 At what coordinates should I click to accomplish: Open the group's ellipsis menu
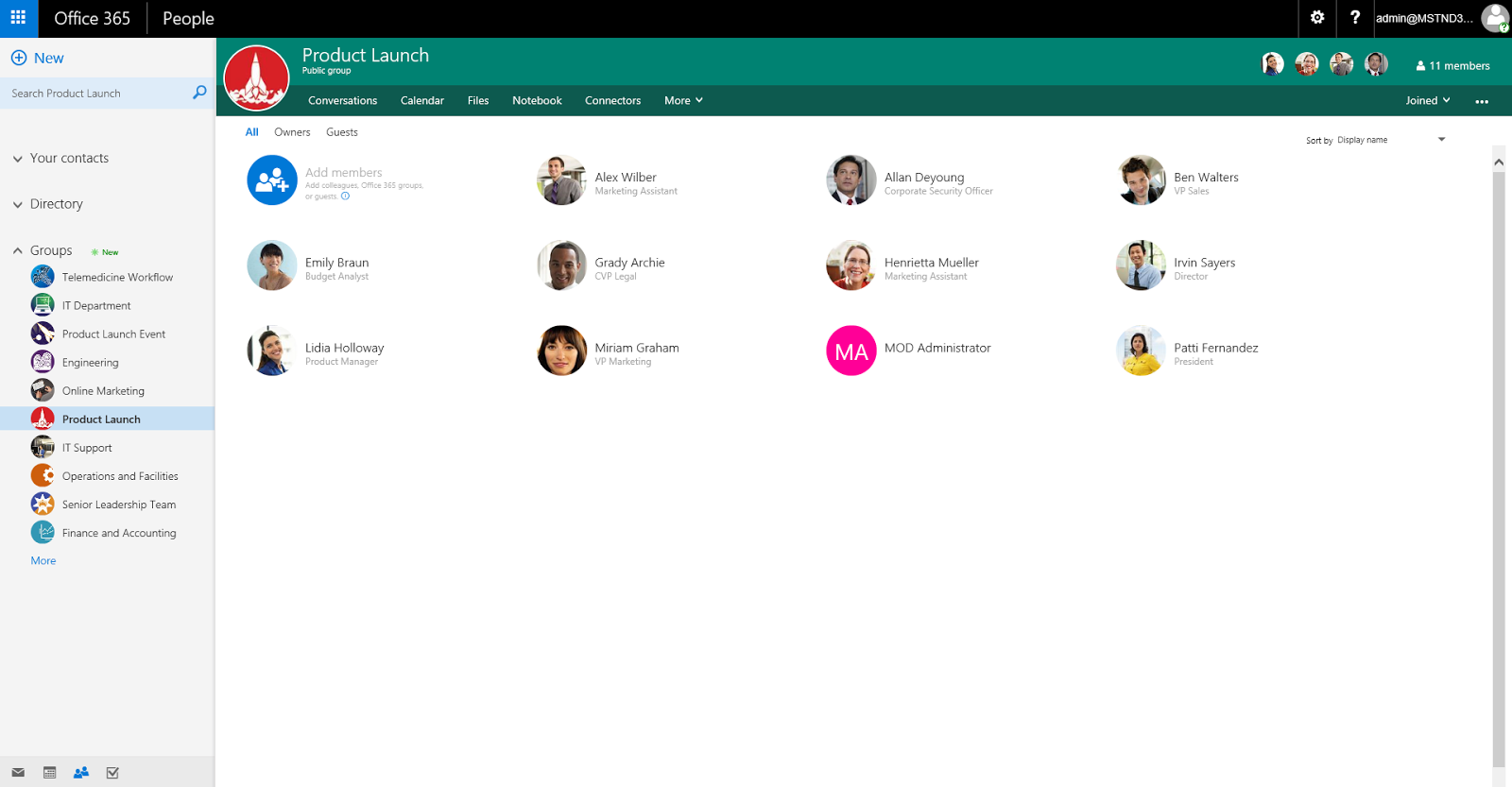coord(1482,101)
